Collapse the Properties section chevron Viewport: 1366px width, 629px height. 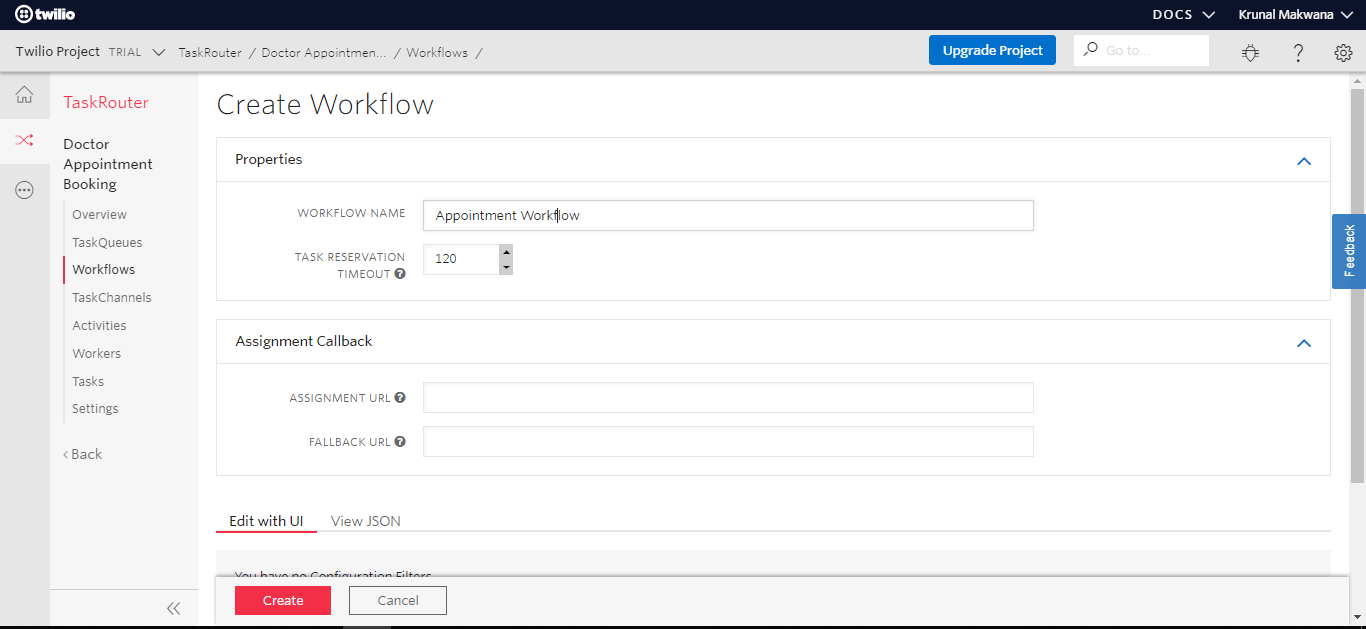[1304, 160]
